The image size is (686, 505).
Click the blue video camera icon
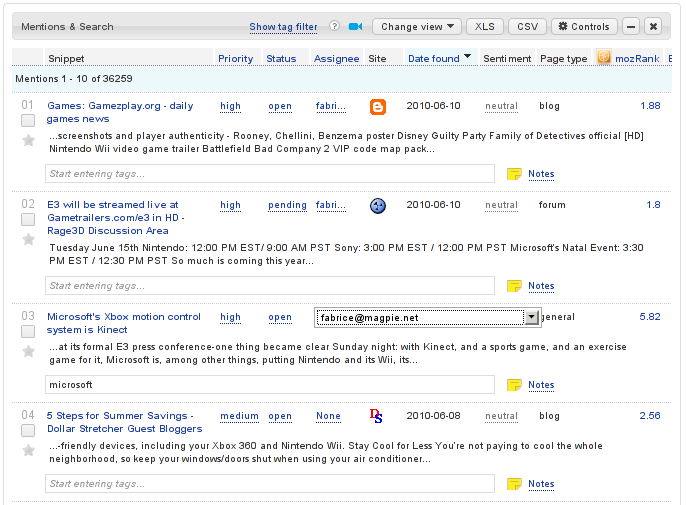point(355,27)
